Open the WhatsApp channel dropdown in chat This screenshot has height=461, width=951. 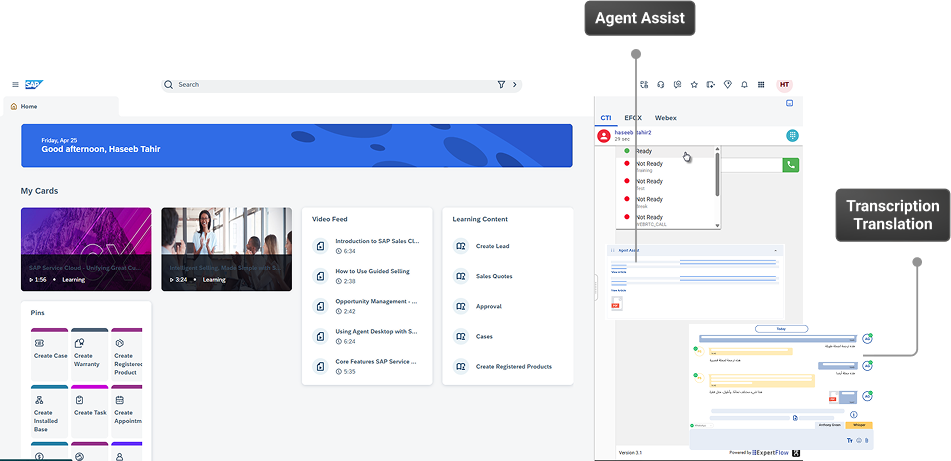pos(701,426)
